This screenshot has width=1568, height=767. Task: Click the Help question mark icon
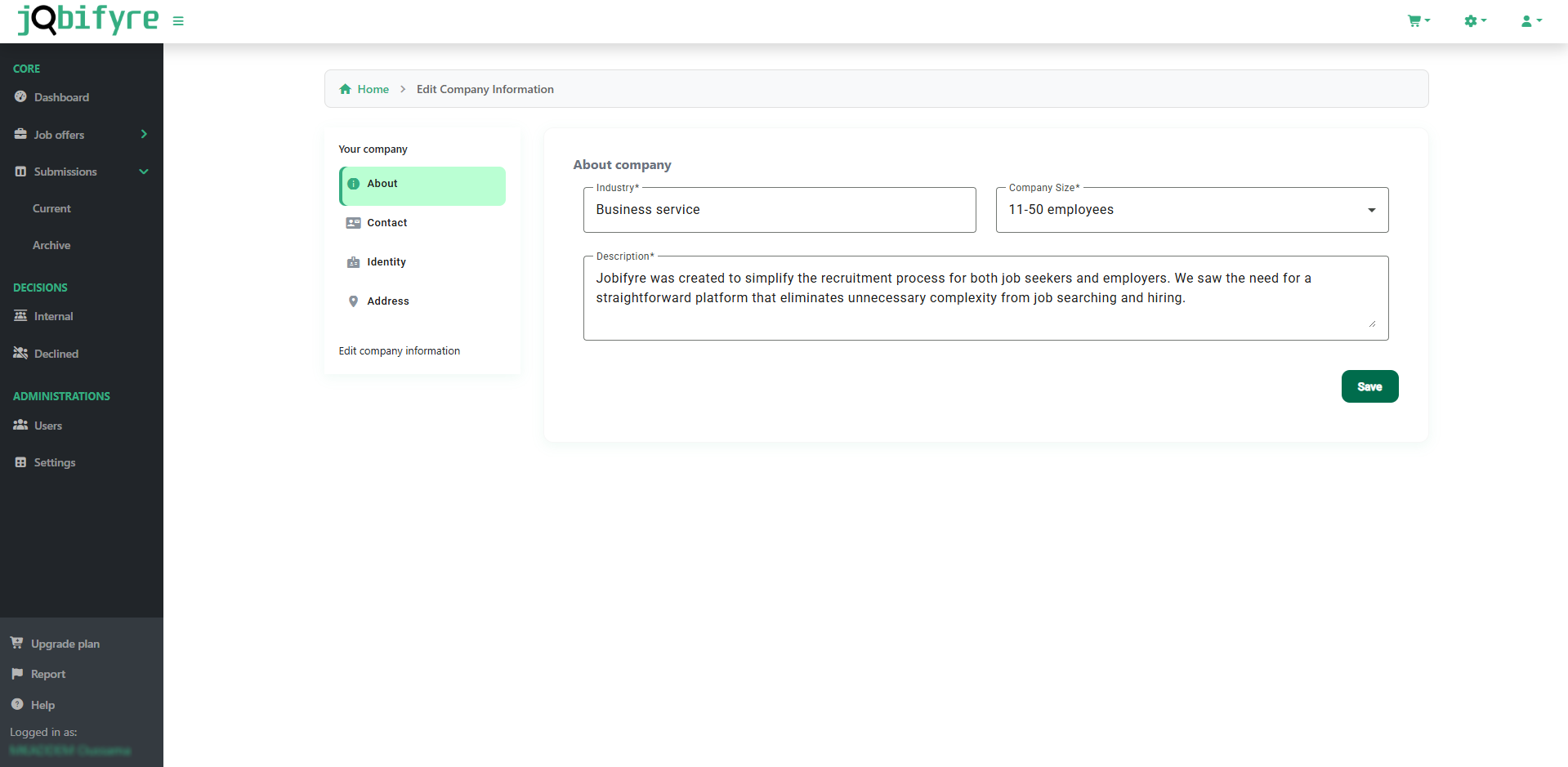(x=17, y=704)
